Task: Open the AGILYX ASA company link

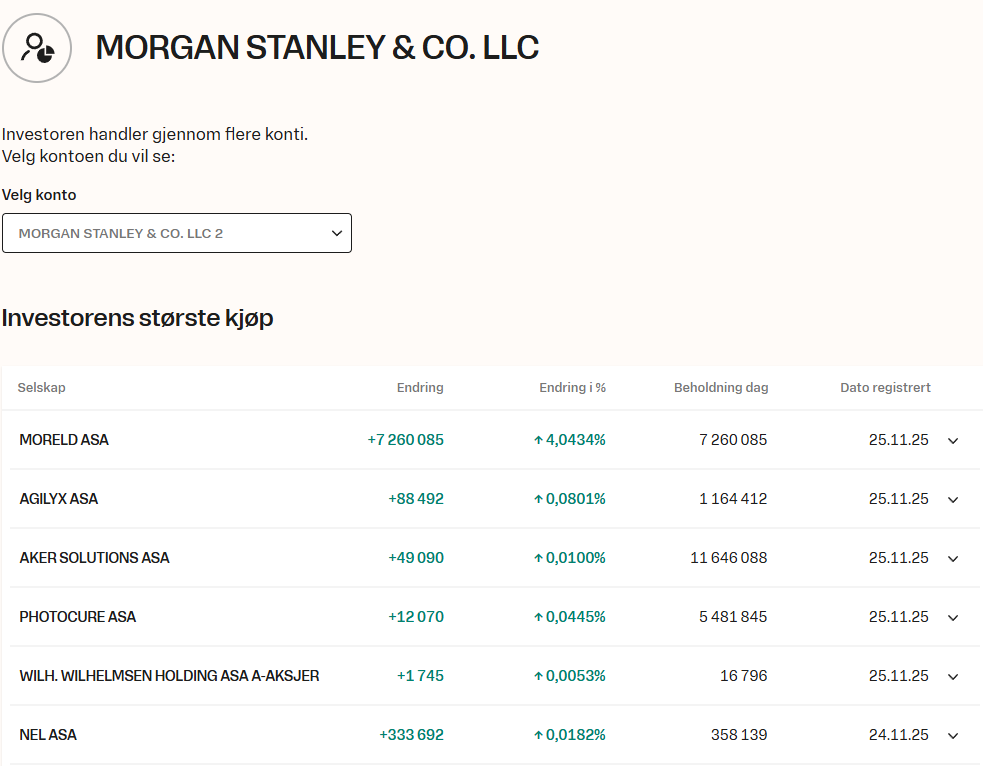Action: pyautogui.click(x=59, y=499)
